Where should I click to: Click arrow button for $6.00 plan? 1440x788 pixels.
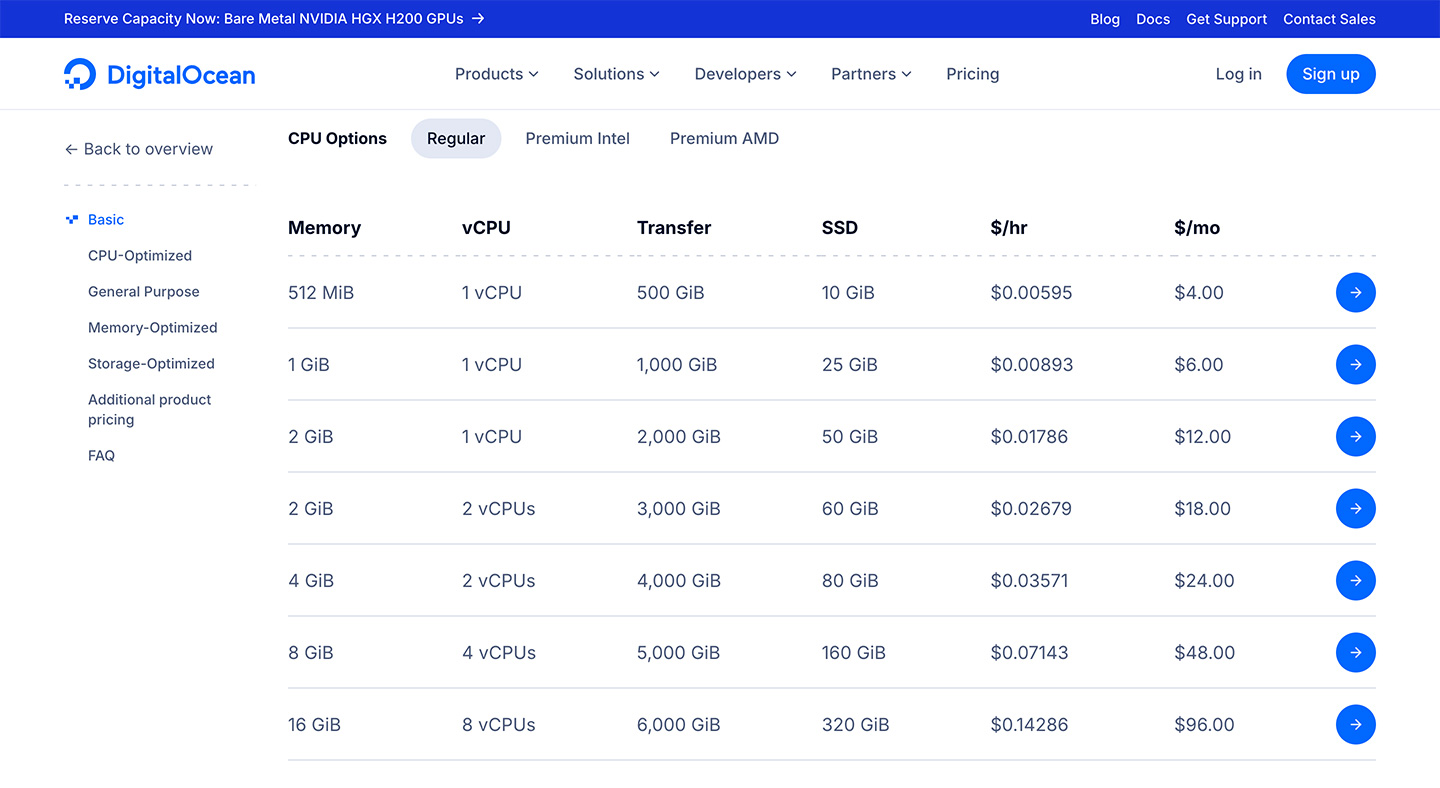(1355, 365)
